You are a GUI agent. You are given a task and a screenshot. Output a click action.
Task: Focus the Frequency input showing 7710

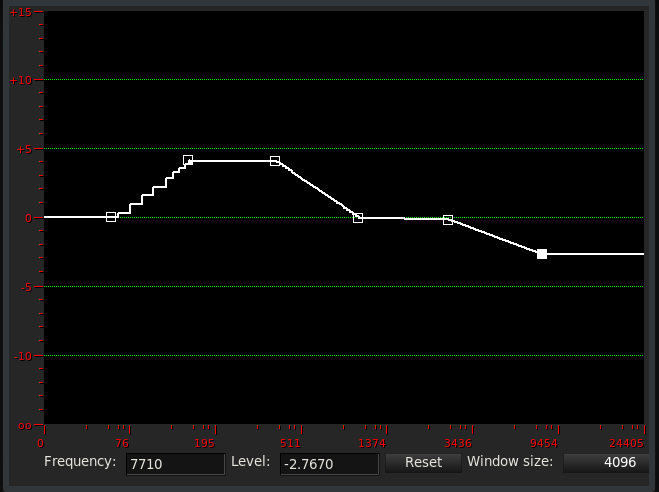(175, 464)
